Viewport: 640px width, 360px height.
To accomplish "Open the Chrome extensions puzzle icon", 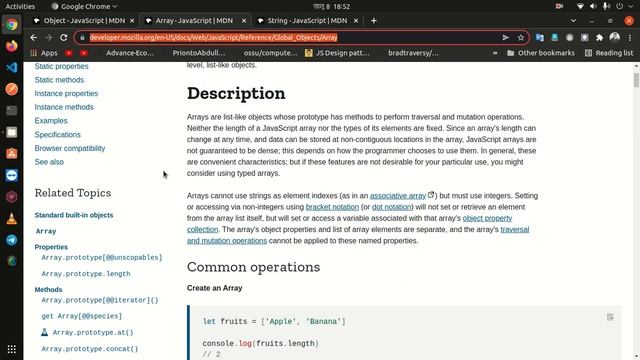I will [x=599, y=38].
